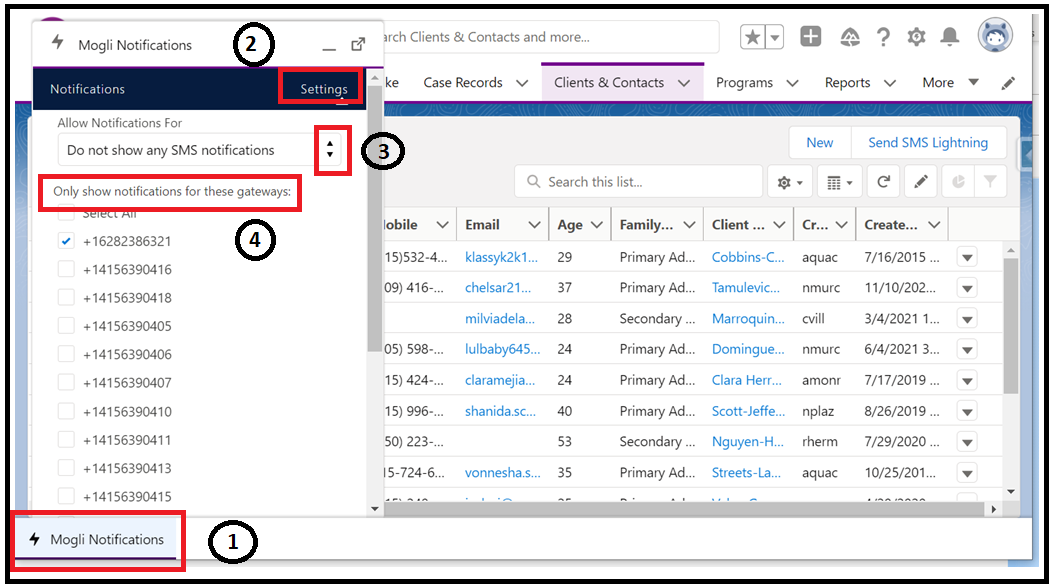
Task: Open the Case Records tab
Action: pyautogui.click(x=463, y=83)
